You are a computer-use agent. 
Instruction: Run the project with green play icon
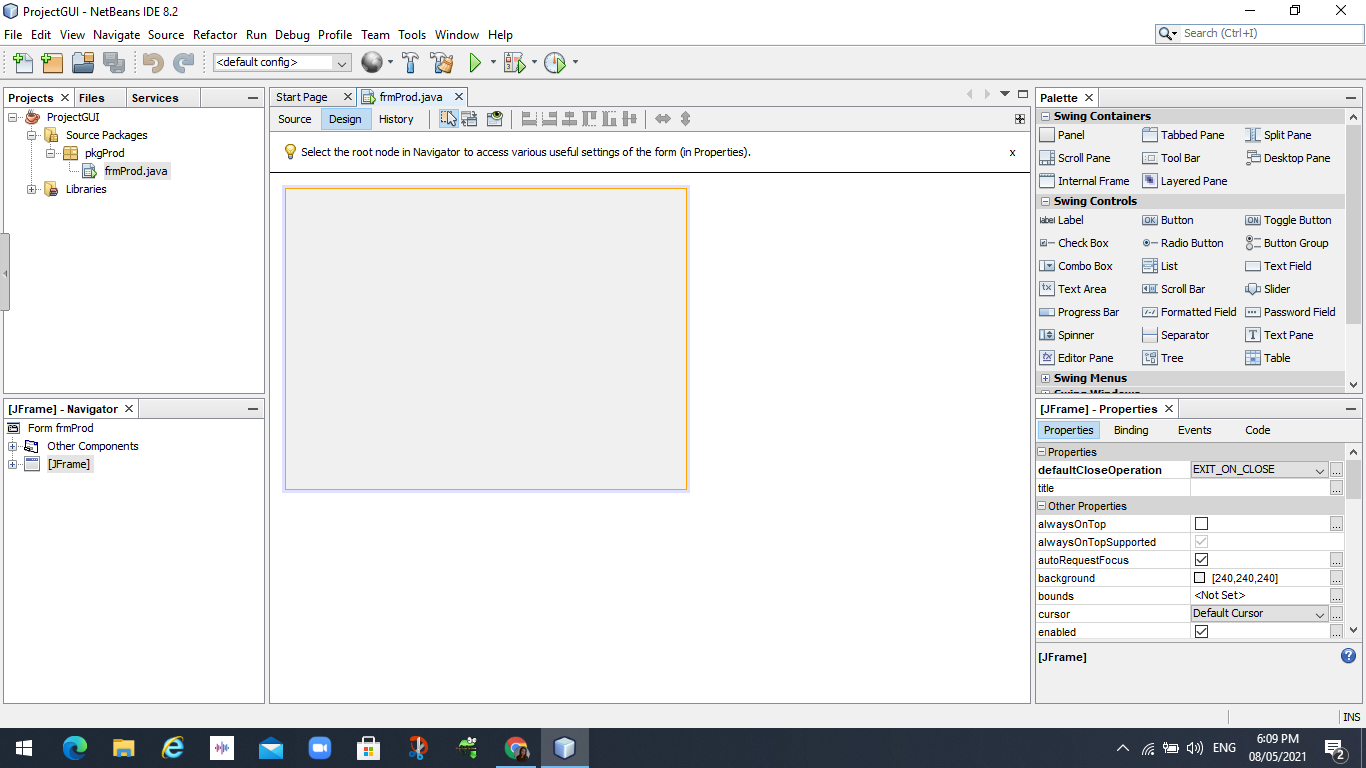coord(475,62)
